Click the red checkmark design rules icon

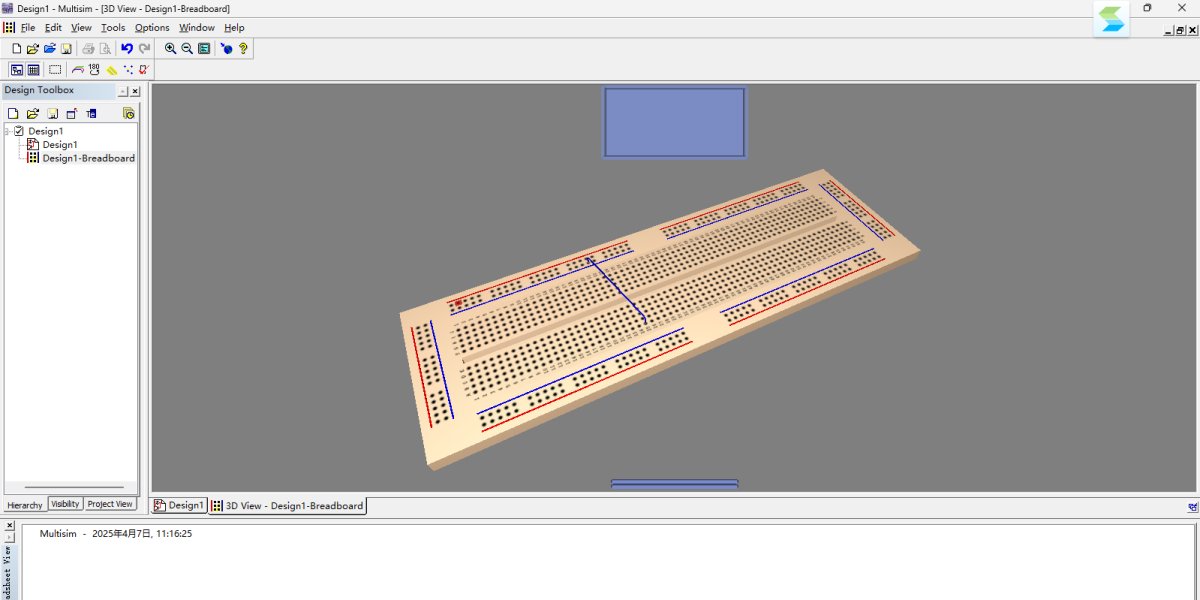coord(144,70)
